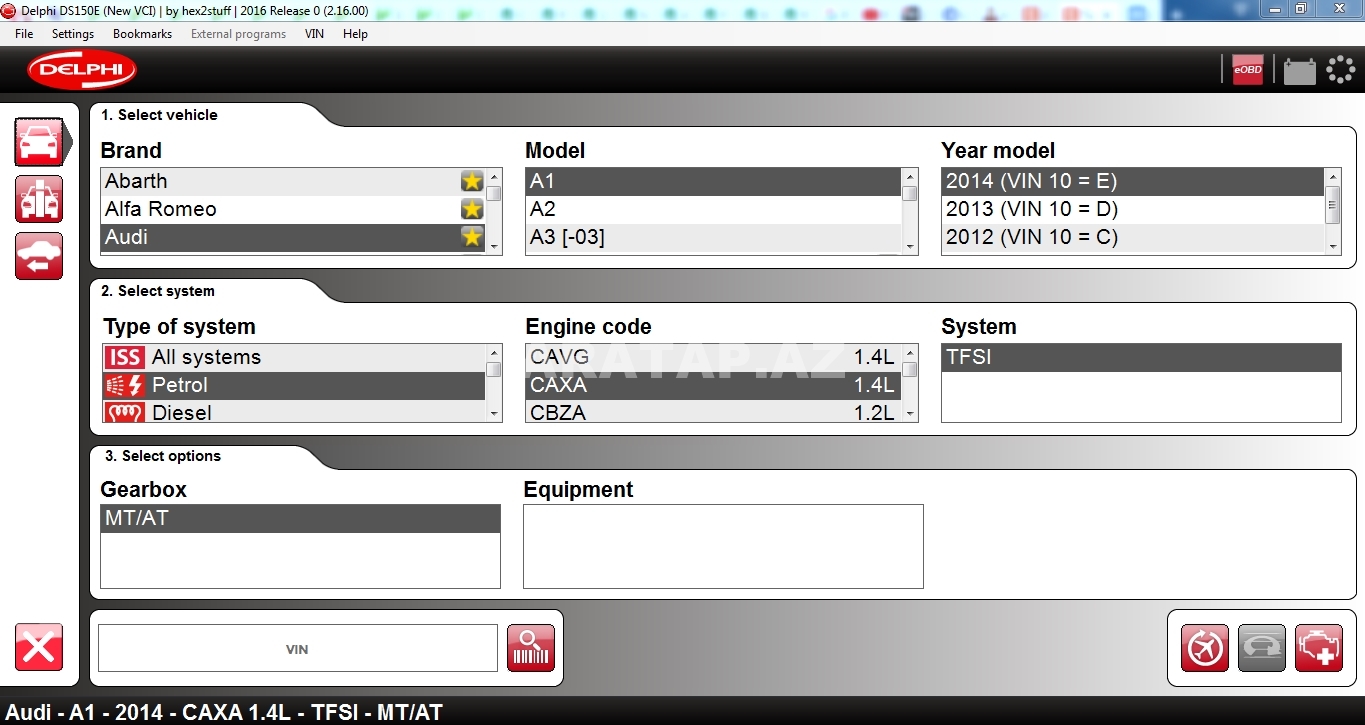Open the Bookmarks menu
The image size is (1365, 725).
142,34
